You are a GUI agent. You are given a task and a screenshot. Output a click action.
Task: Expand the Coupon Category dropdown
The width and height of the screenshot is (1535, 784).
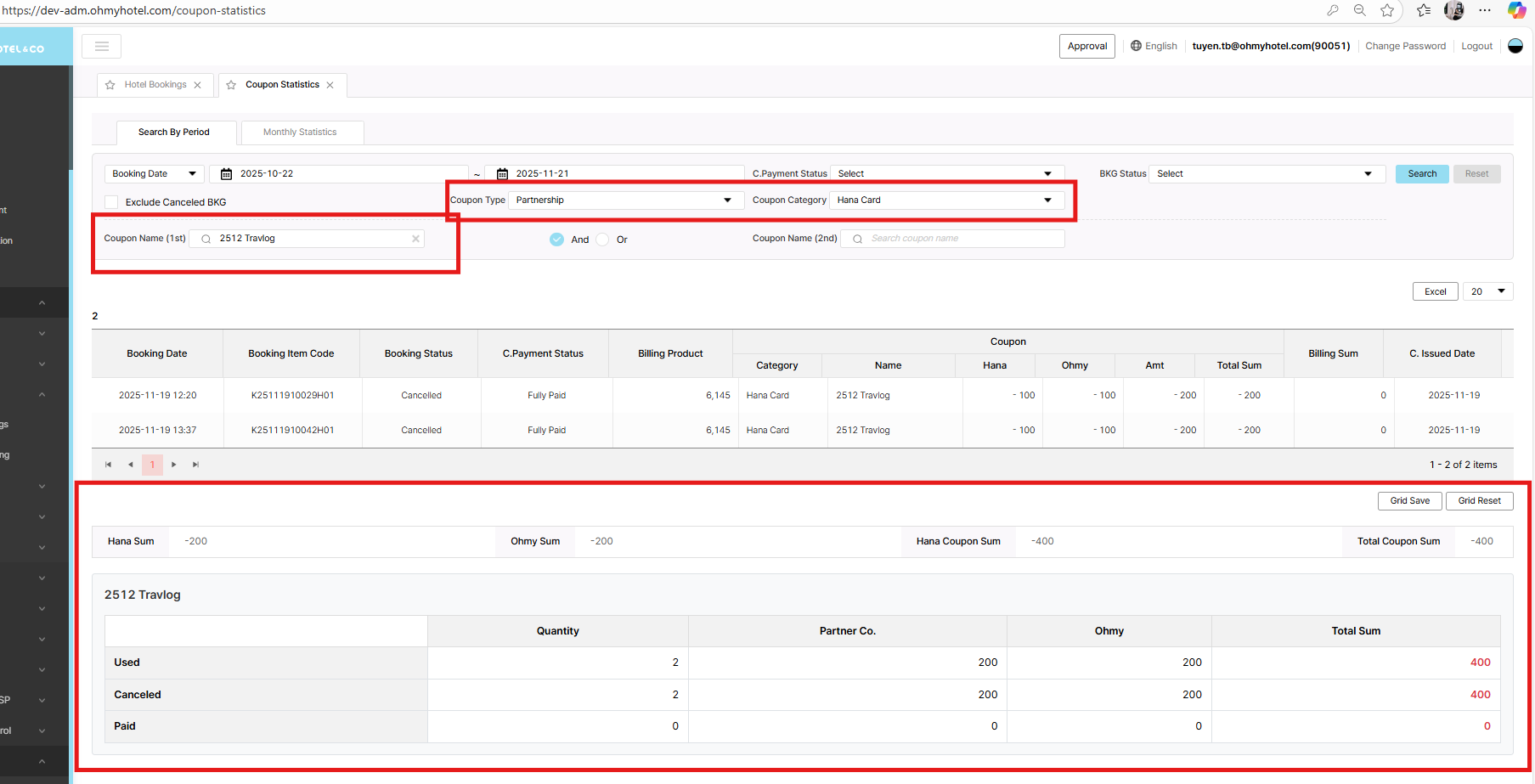[x=945, y=200]
